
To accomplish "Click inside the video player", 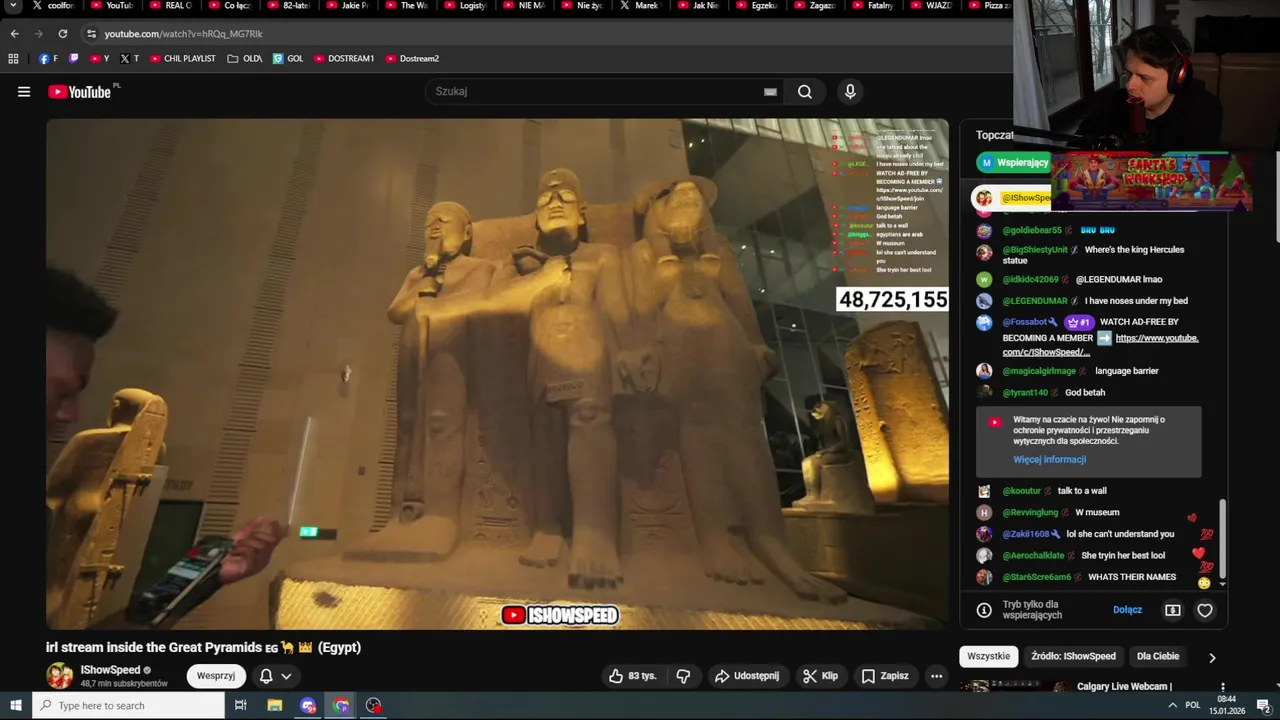I will click(x=497, y=373).
